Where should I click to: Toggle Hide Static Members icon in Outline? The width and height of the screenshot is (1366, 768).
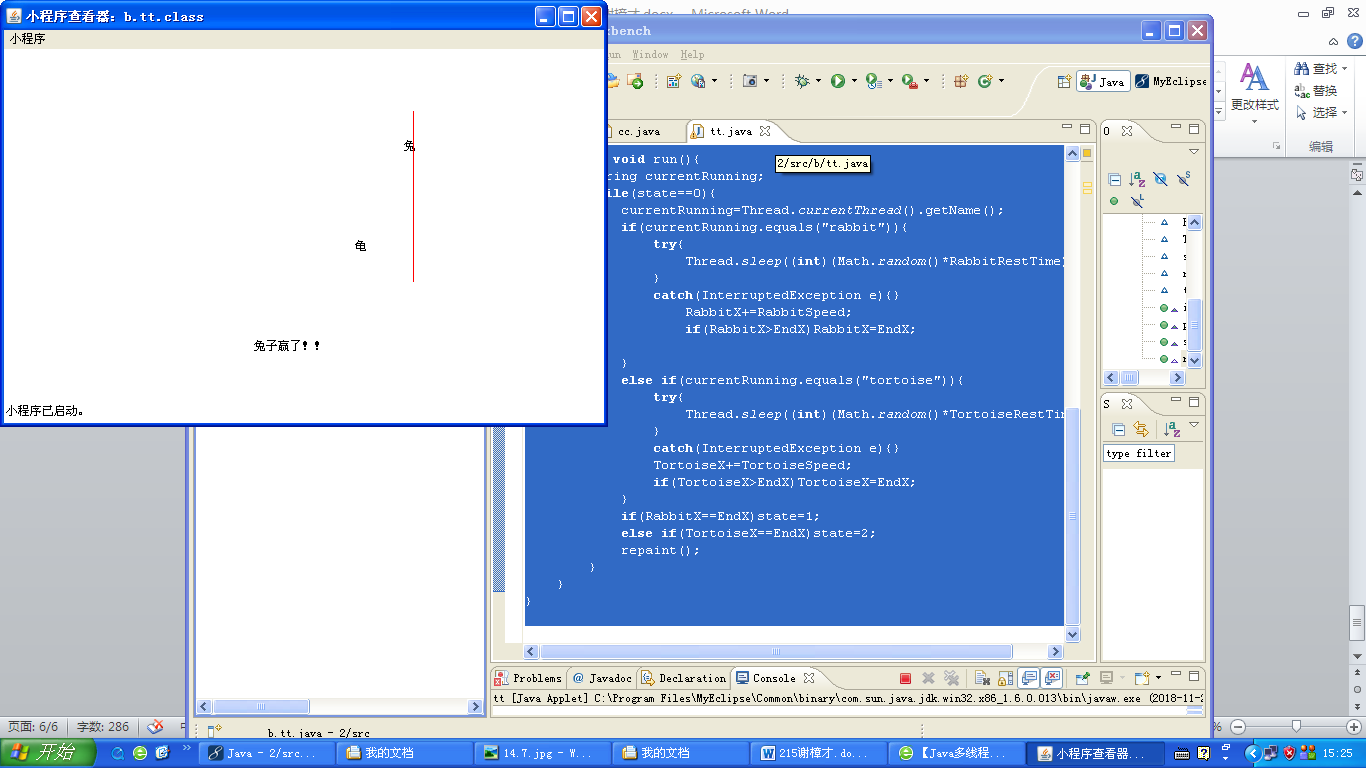[1183, 180]
